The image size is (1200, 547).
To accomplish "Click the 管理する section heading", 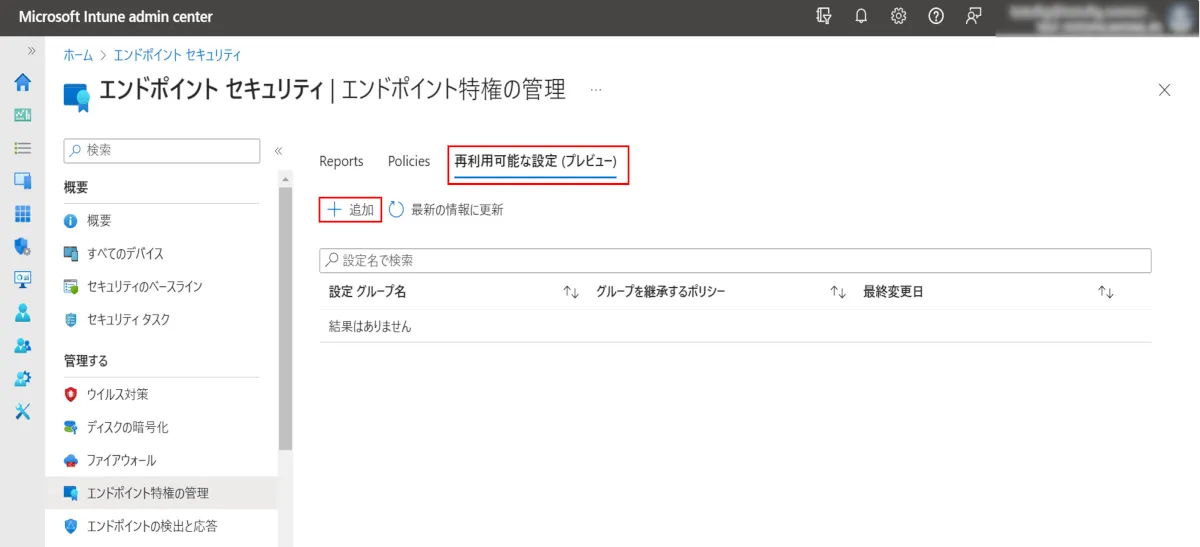I will pyautogui.click(x=86, y=361).
